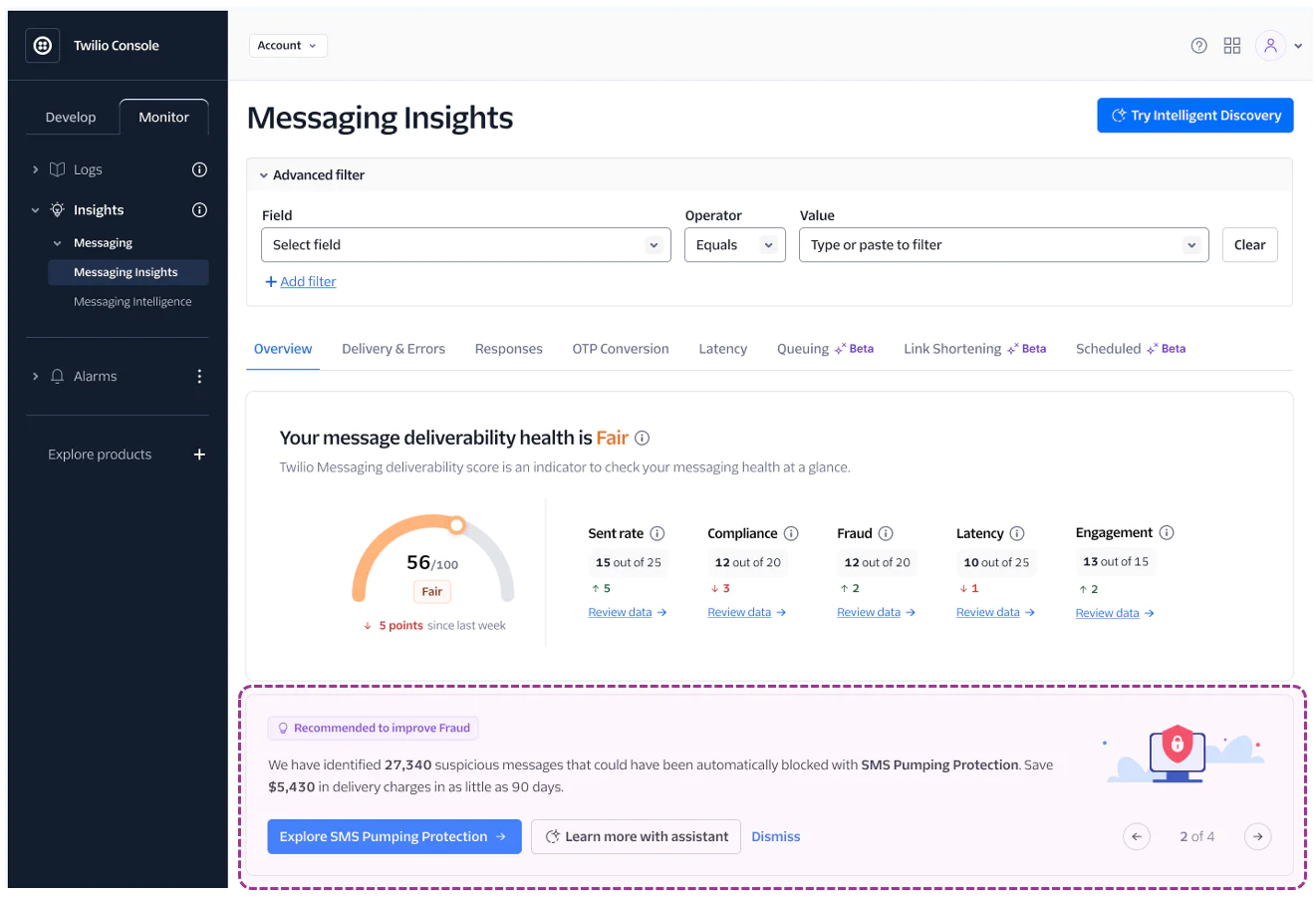Image resolution: width=1316 pixels, height=902 pixels.
Task: Expand the user menu chevron
Action: pyautogui.click(x=1298, y=46)
